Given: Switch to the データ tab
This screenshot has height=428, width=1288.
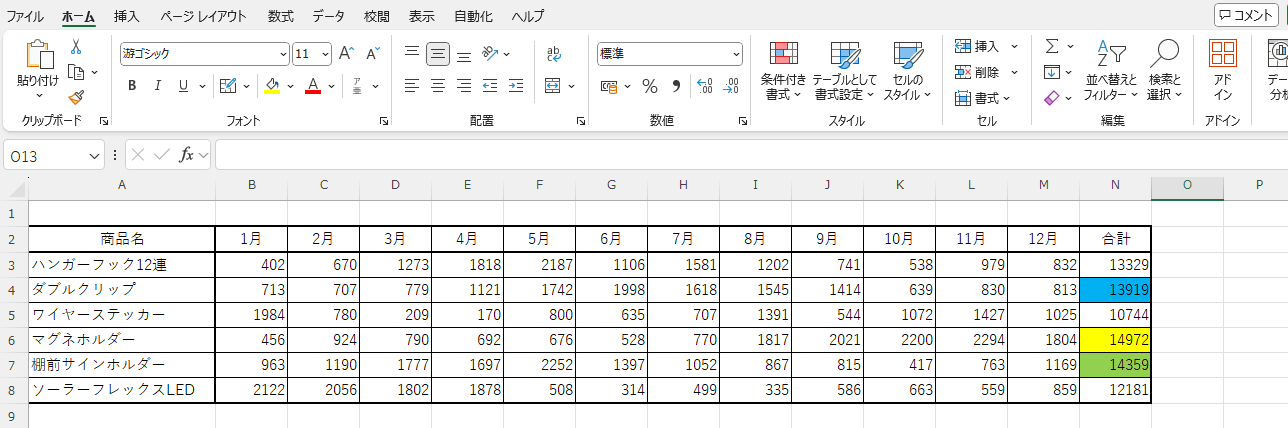Looking at the screenshot, I should pos(328,16).
